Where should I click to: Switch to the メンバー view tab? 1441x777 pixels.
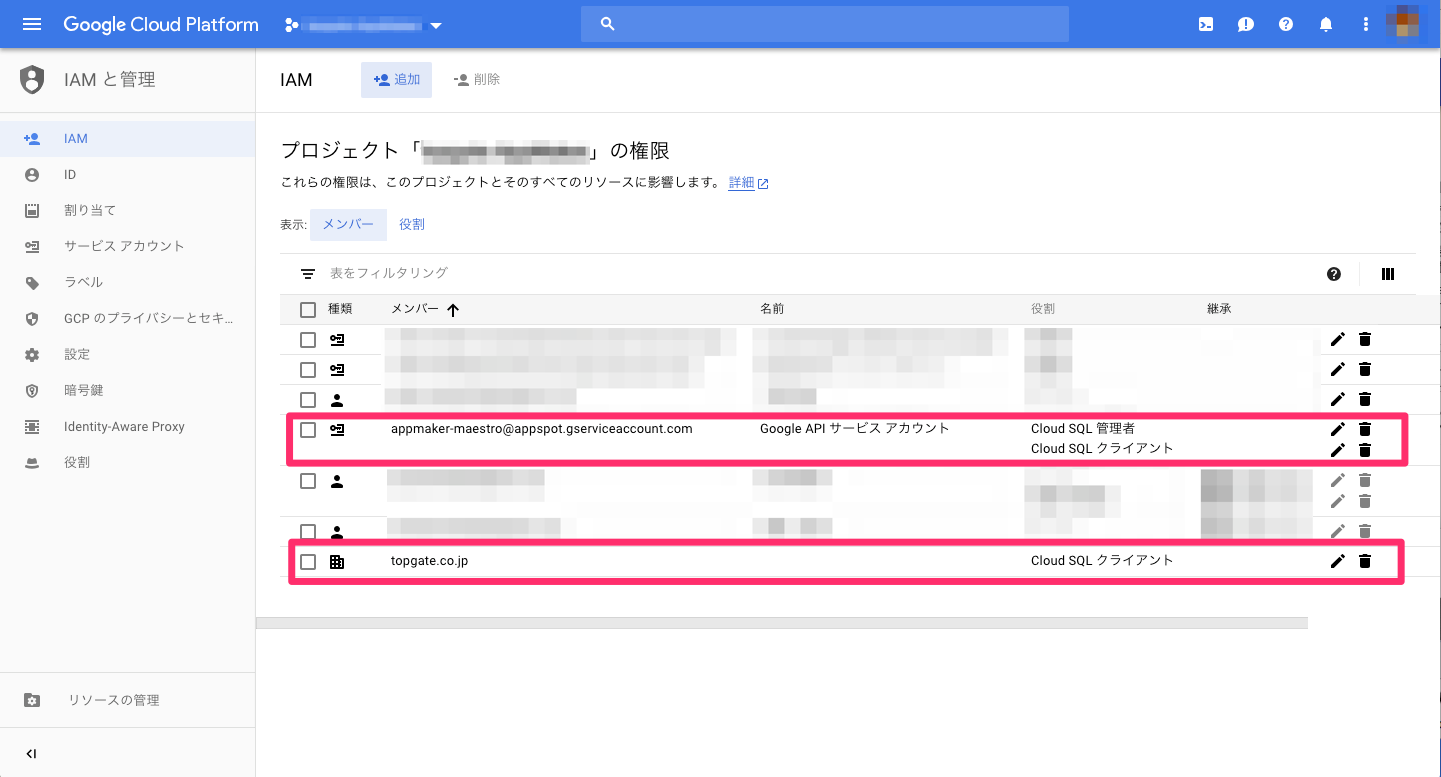point(348,225)
